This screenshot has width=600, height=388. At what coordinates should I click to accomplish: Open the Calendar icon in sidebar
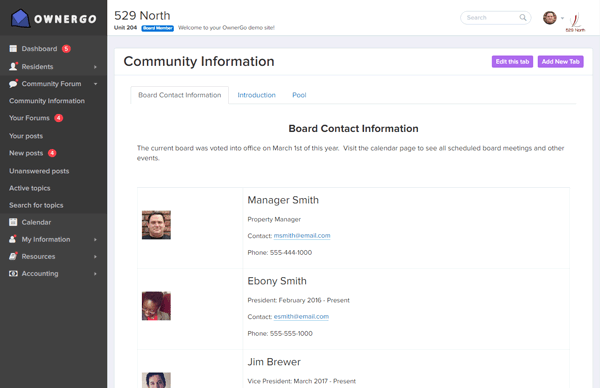point(13,222)
